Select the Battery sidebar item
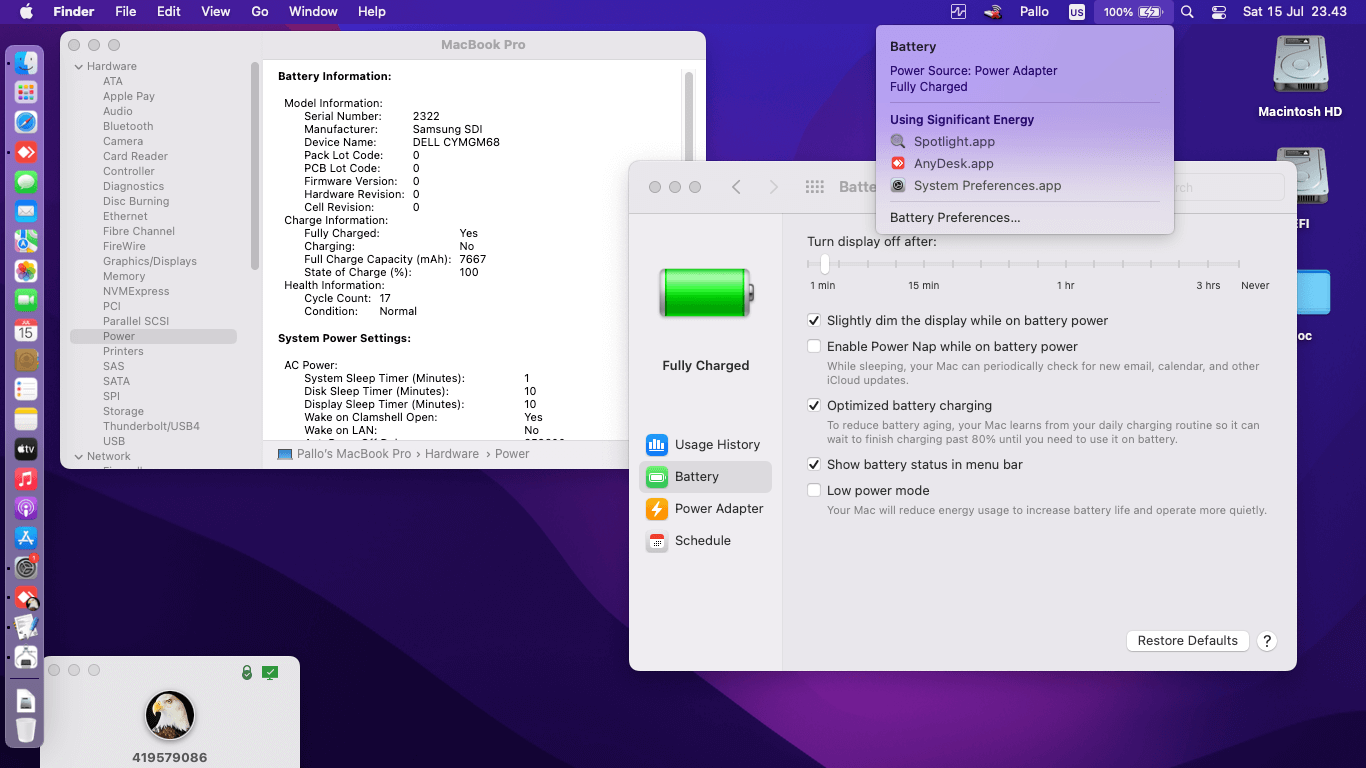Image resolution: width=1366 pixels, height=768 pixels. [x=705, y=477]
